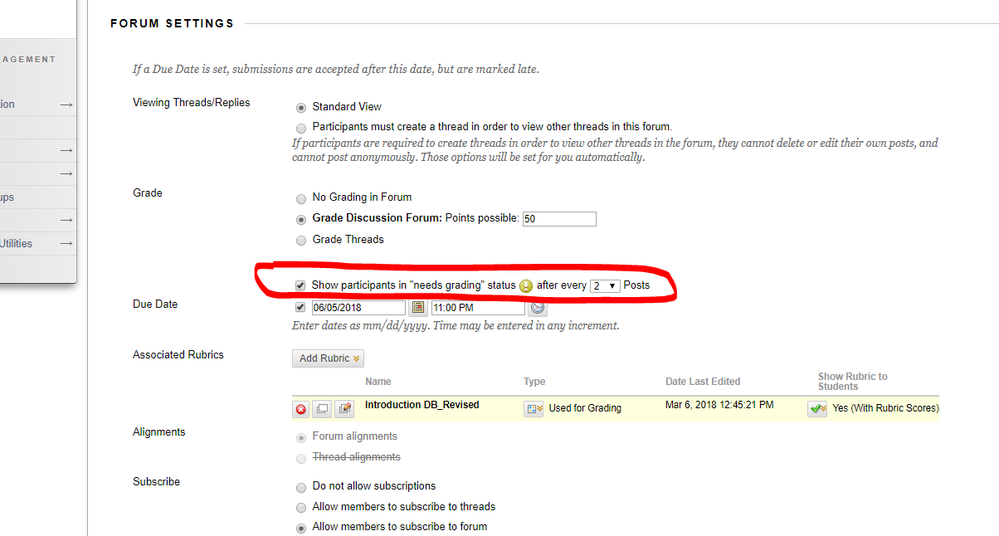
Task: Choose Do not allow subscriptions
Action: click(301, 487)
